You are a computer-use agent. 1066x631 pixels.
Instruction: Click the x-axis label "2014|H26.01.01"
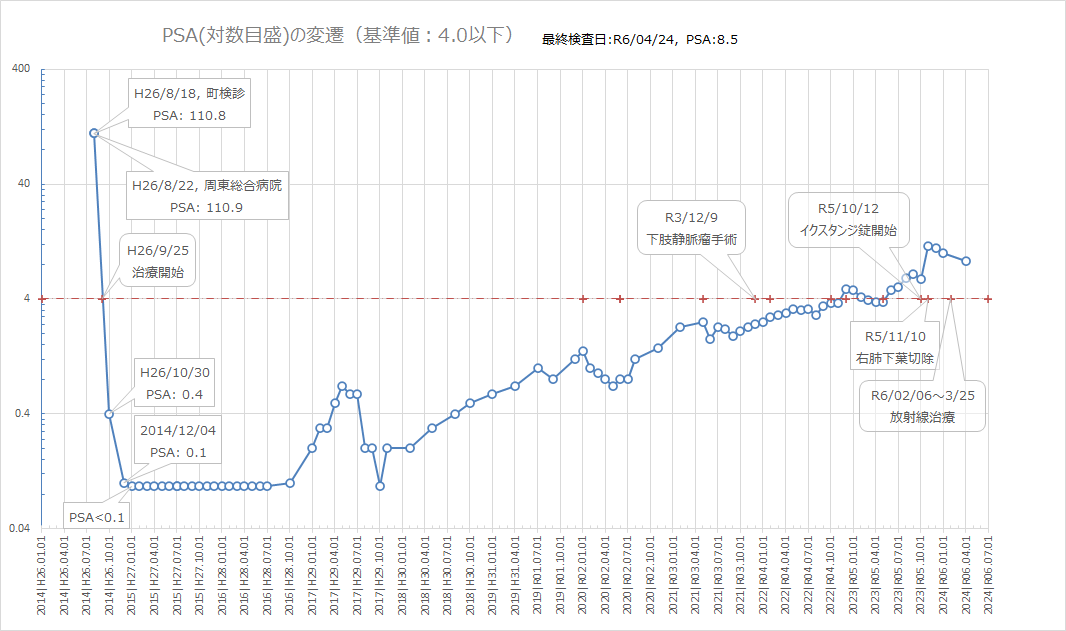pyautogui.click(x=41, y=575)
